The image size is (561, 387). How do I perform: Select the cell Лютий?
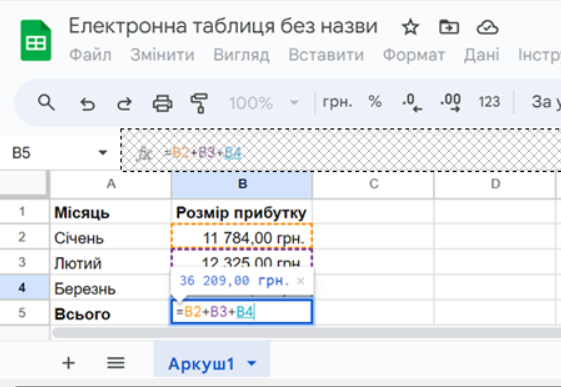(111, 263)
